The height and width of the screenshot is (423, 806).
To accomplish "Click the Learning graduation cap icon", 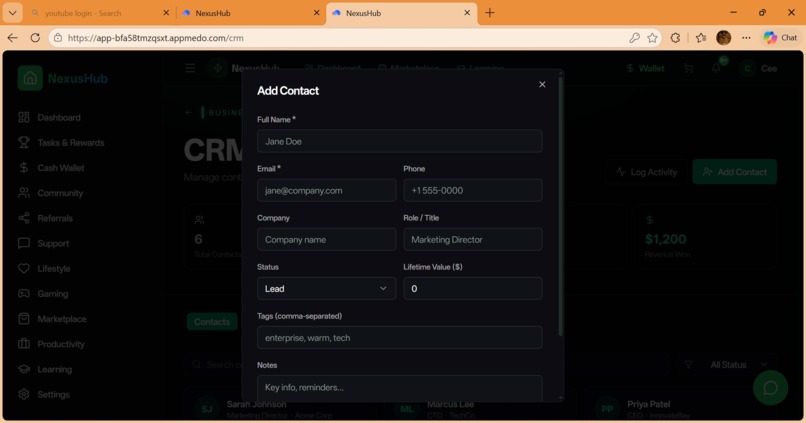I will point(24,369).
